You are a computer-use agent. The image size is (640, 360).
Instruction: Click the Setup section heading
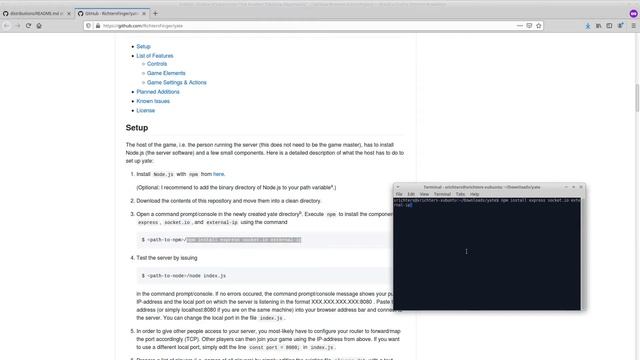tap(137, 128)
